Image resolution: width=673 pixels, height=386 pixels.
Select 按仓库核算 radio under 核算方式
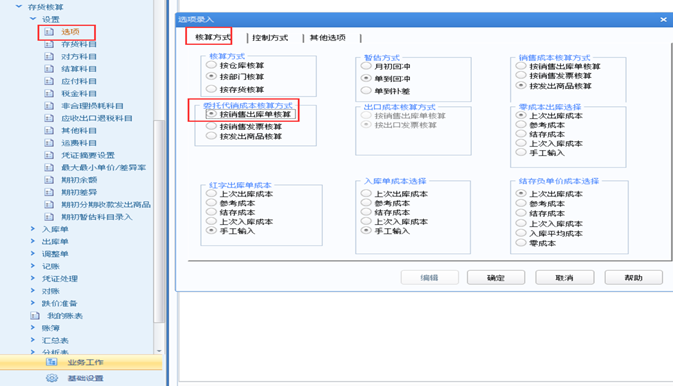click(x=211, y=65)
